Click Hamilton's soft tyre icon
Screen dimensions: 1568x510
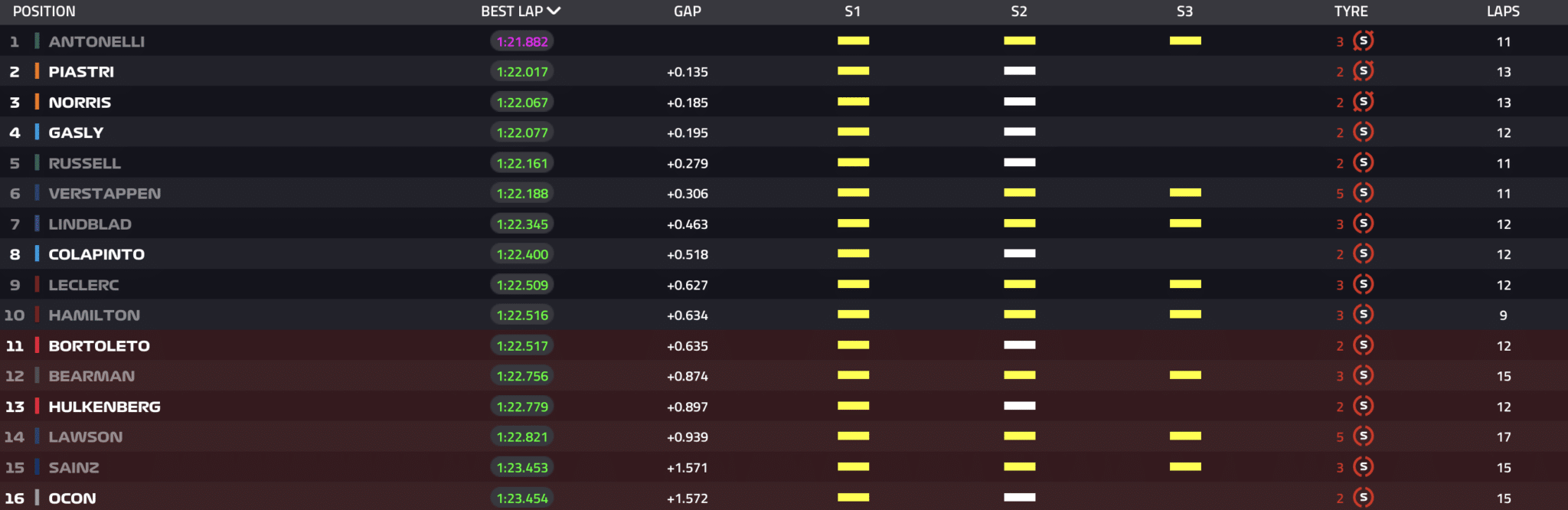[1364, 315]
